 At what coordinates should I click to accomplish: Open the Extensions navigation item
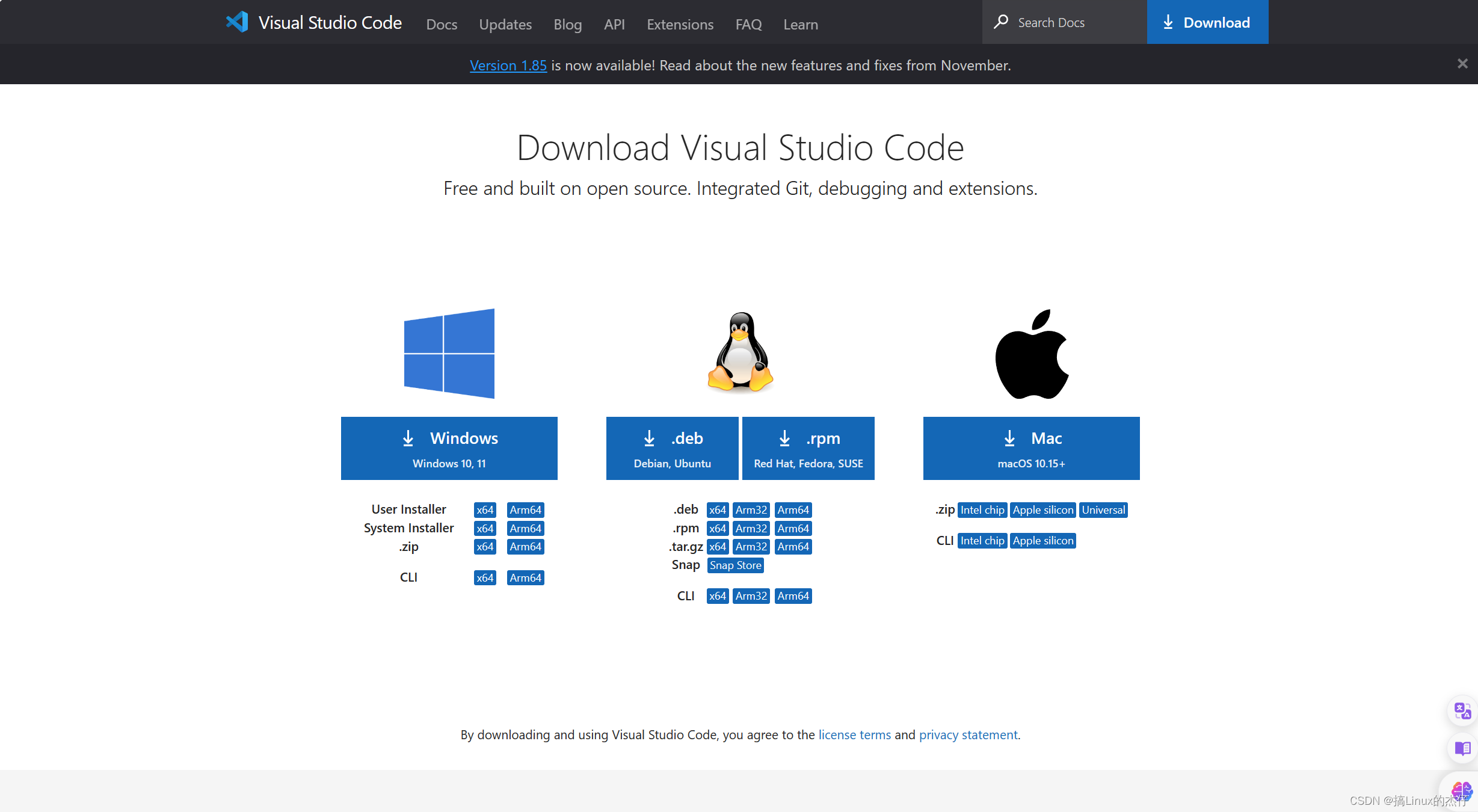pyautogui.click(x=680, y=24)
